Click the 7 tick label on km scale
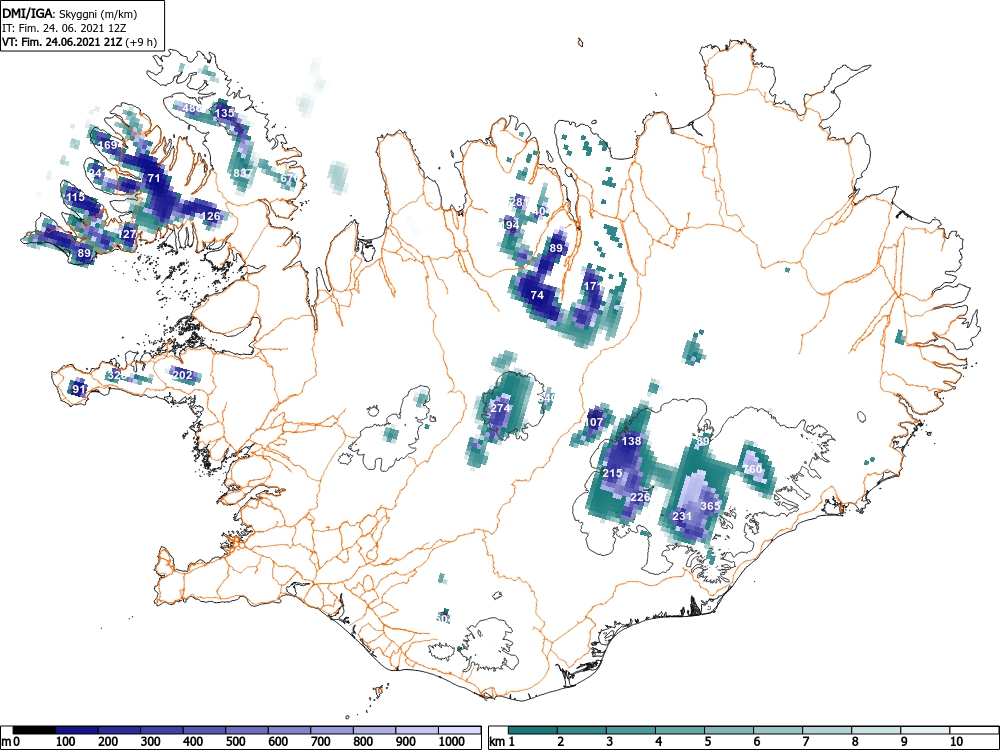Screen dimensions: 1000x750 [805, 742]
